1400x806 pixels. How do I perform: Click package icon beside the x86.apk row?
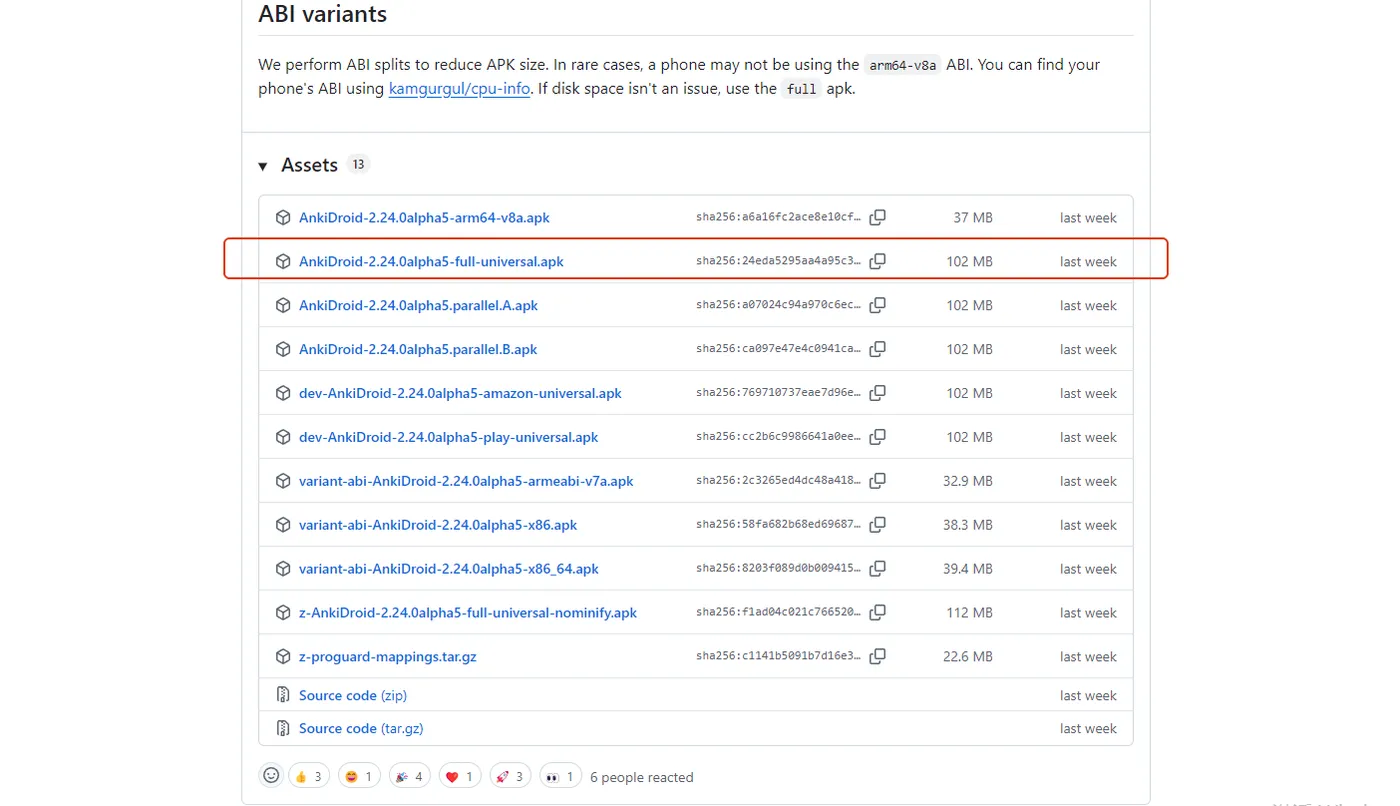pos(283,526)
